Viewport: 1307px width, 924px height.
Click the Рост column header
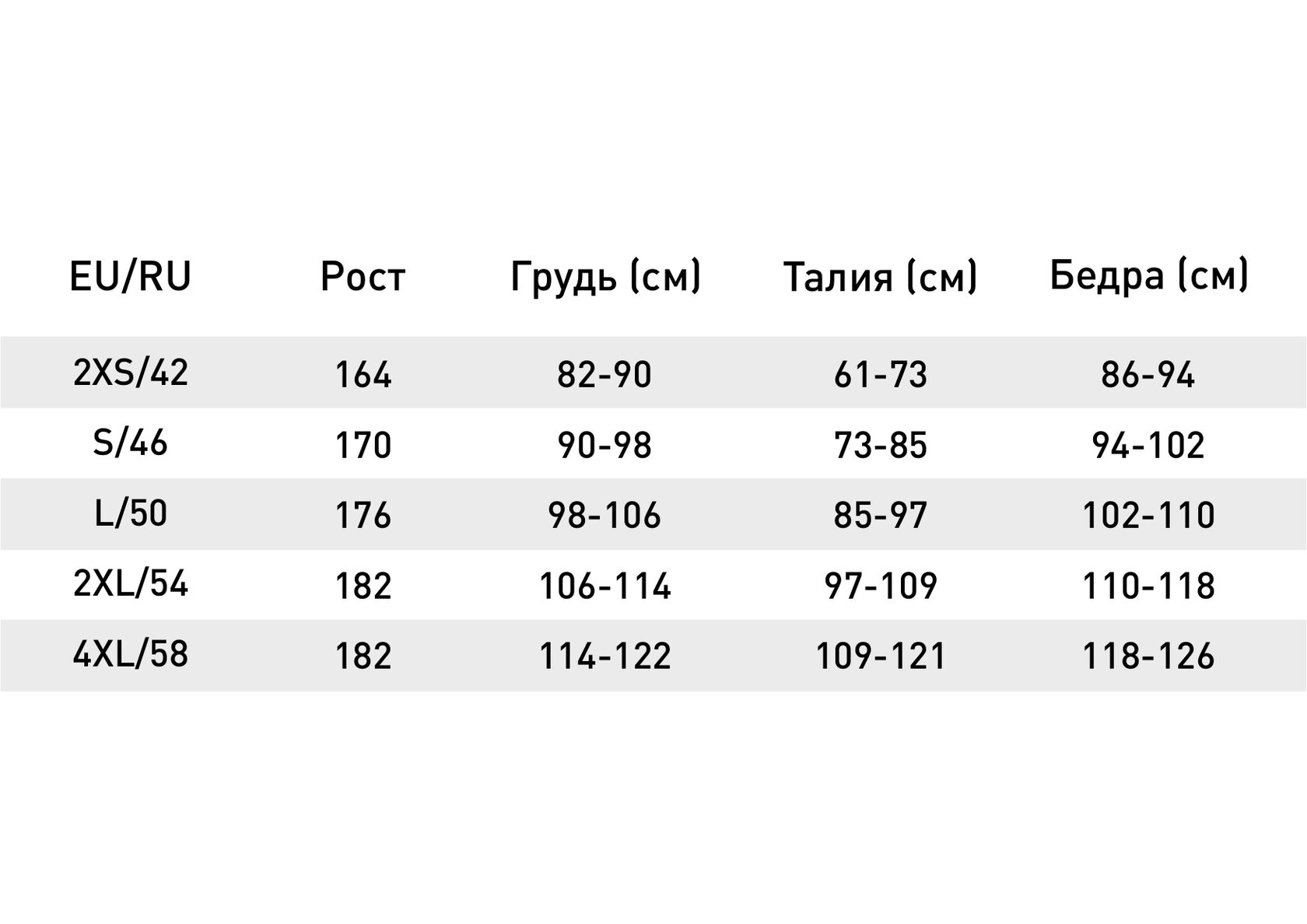tap(363, 277)
